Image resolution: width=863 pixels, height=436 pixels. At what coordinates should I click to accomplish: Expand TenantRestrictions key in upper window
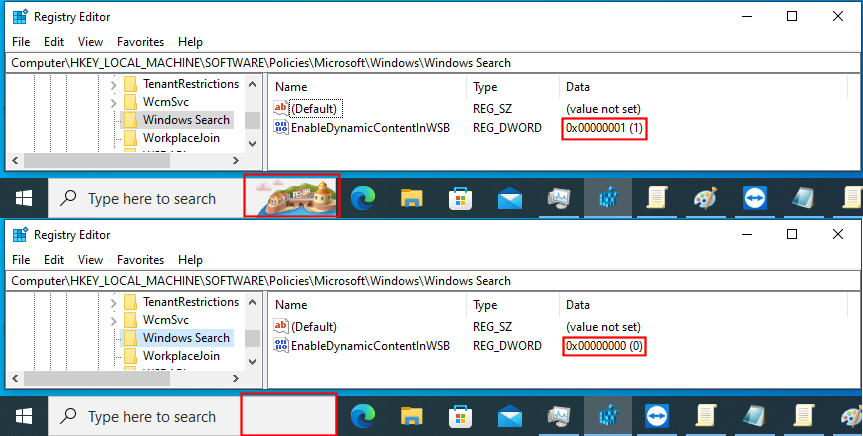click(x=113, y=85)
